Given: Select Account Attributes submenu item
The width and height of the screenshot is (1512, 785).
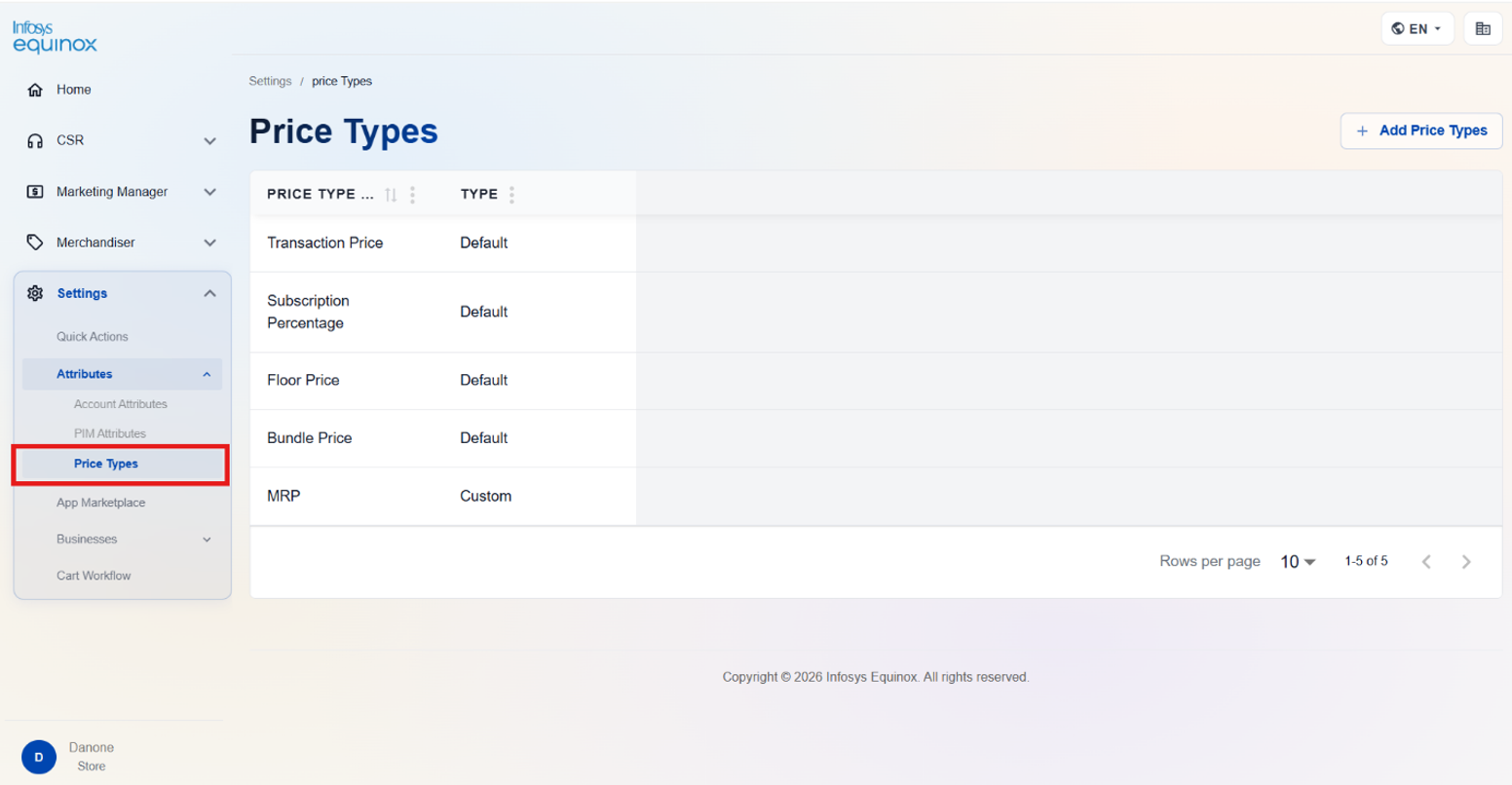Looking at the screenshot, I should click(121, 404).
